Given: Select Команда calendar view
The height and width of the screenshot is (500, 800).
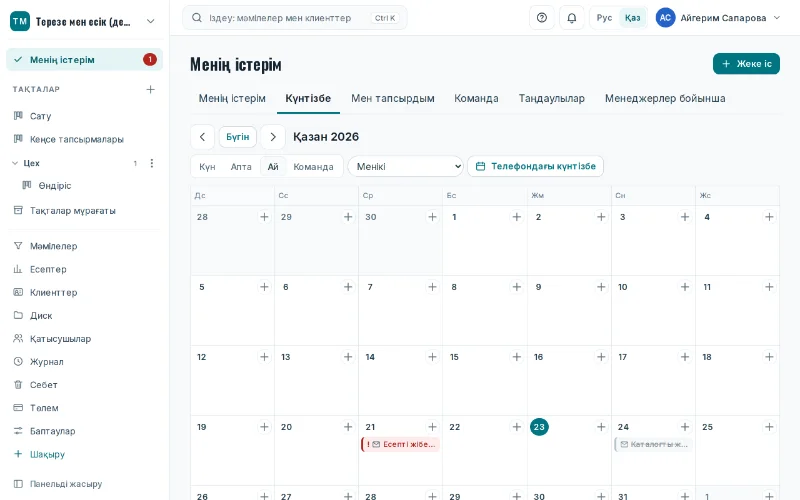Looking at the screenshot, I should pyautogui.click(x=313, y=167).
